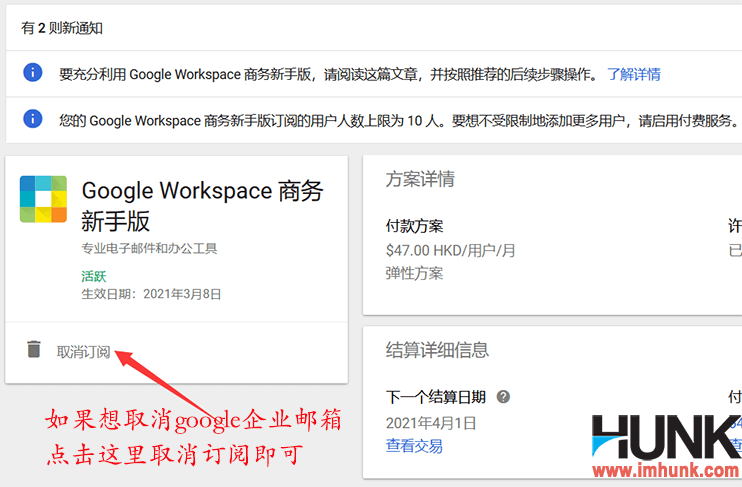This screenshot has height=487, width=742.
Task: Click the 要充分利用 Google Workspace notification text
Action: coord(330,74)
